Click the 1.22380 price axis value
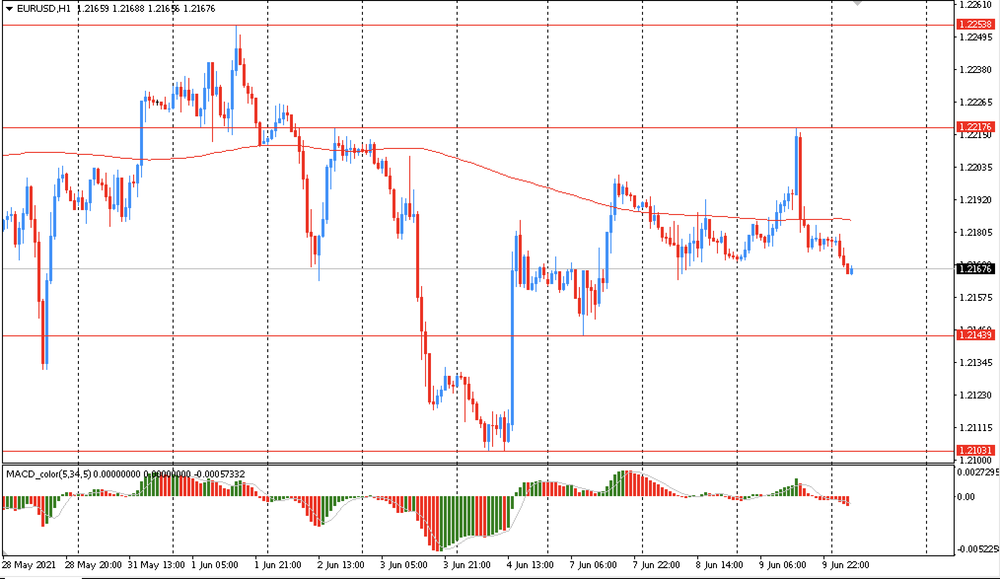1000x579 pixels. tap(976, 70)
